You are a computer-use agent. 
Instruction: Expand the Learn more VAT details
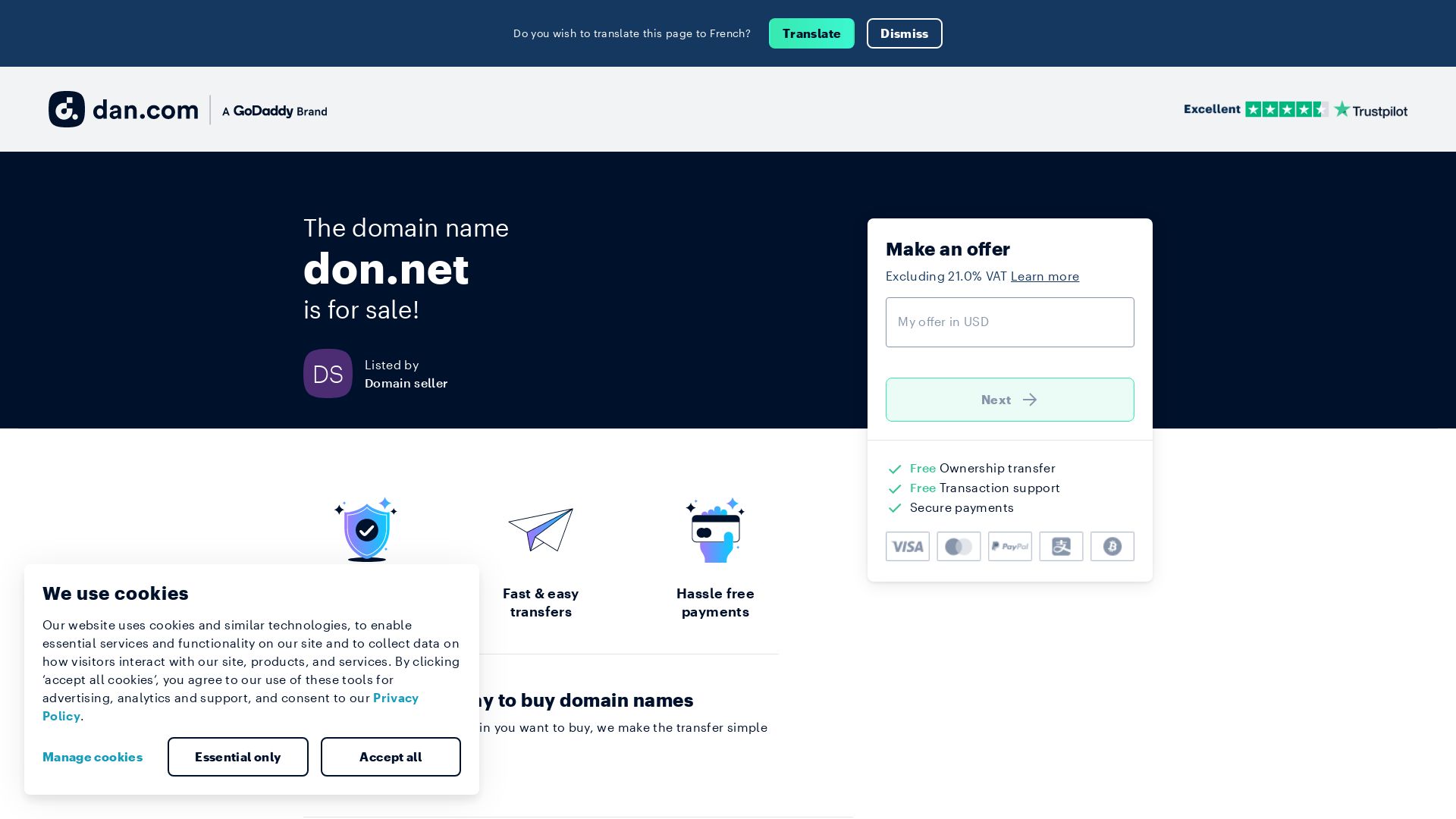pyautogui.click(x=1045, y=275)
